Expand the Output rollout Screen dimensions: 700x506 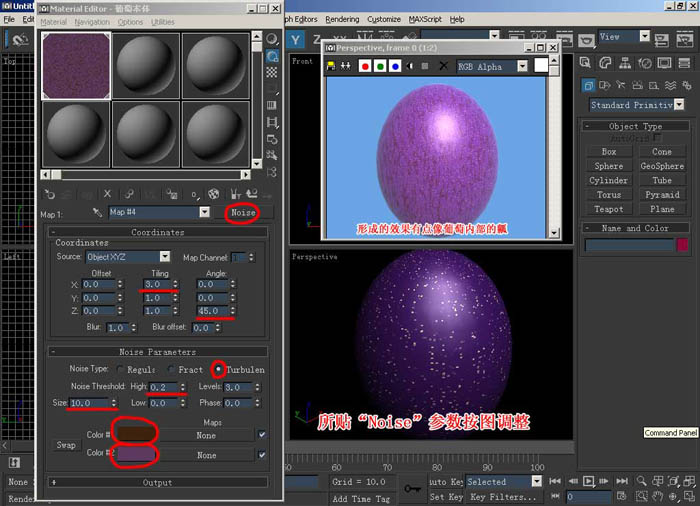tap(158, 482)
